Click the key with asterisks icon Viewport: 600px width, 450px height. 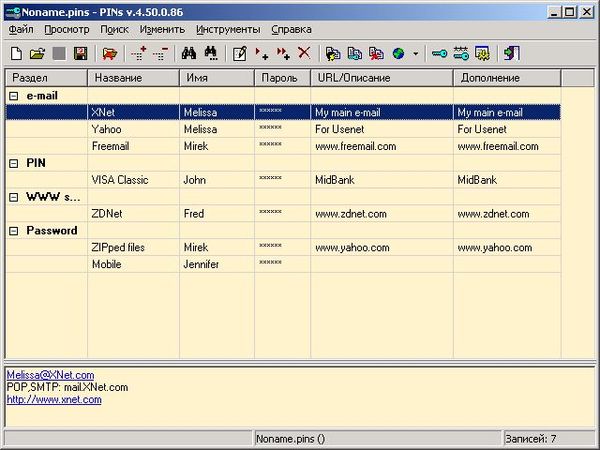point(461,54)
